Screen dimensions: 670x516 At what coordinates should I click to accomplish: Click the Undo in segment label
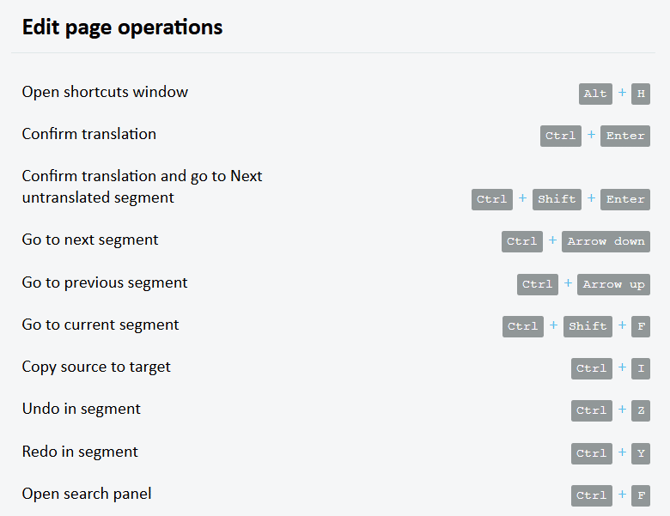click(x=81, y=409)
